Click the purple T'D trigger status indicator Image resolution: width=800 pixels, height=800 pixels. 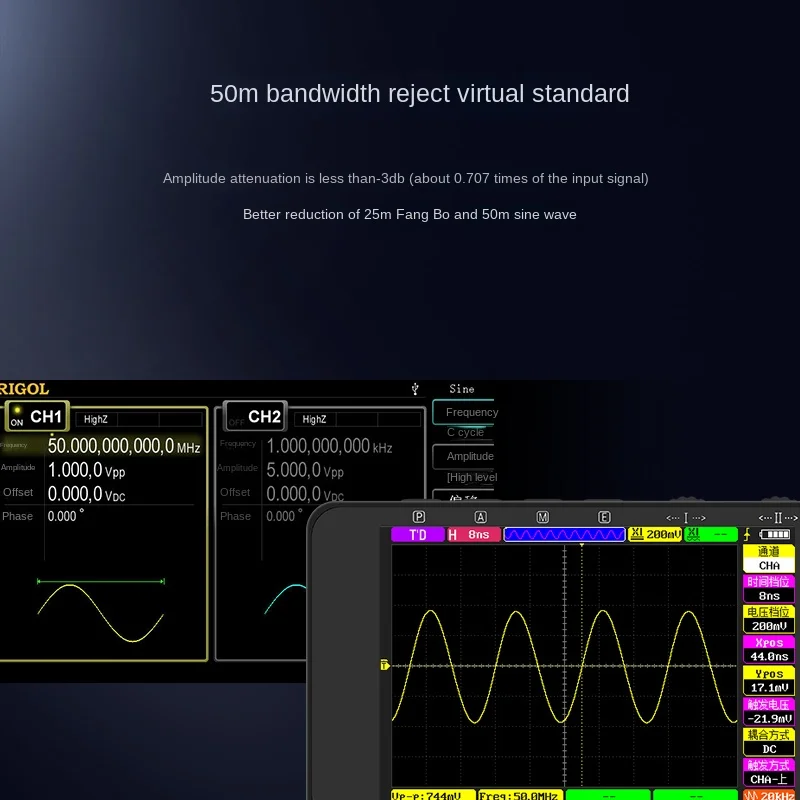click(418, 534)
